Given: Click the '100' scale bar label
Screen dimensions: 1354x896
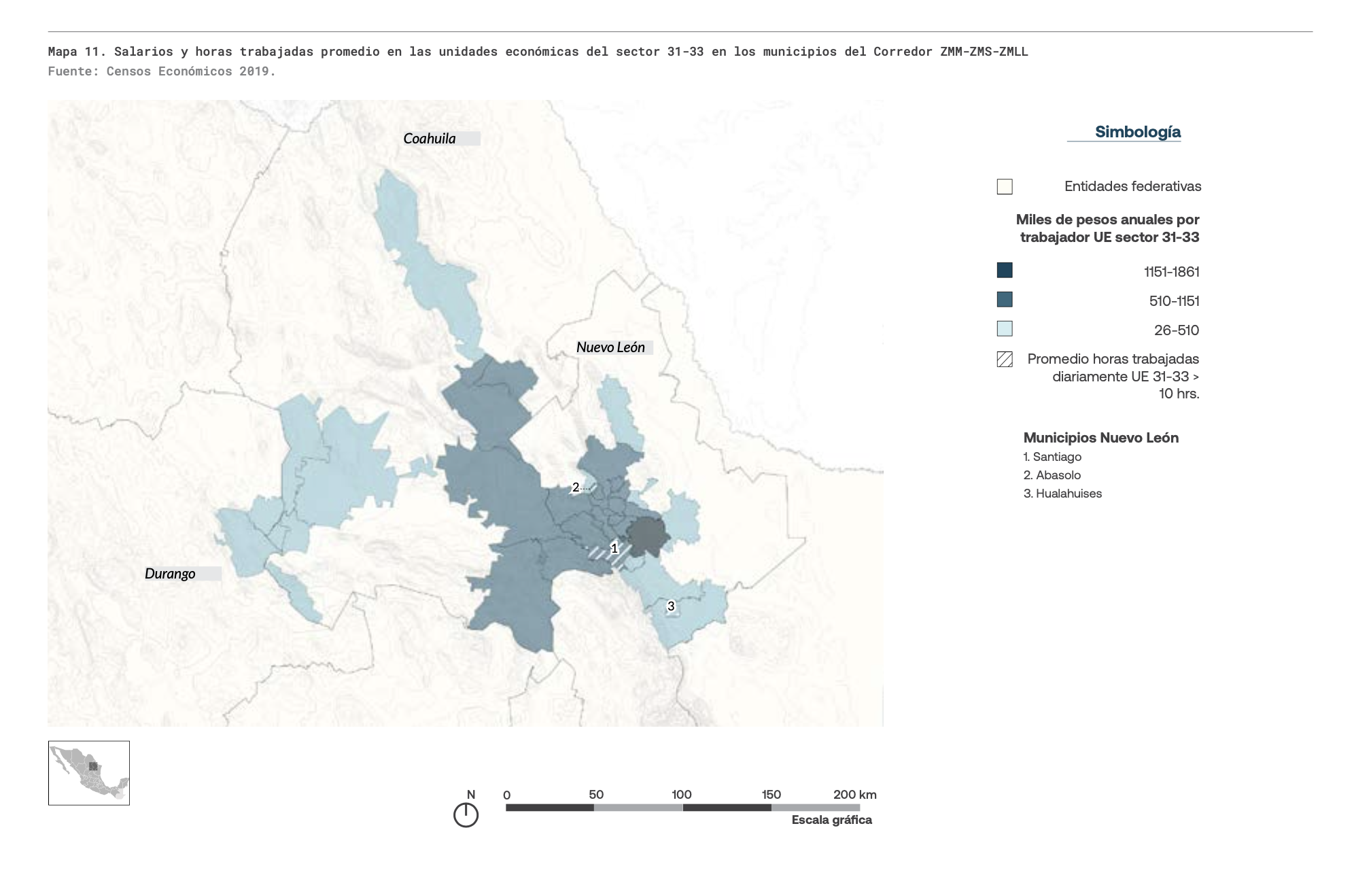Looking at the screenshot, I should [682, 795].
